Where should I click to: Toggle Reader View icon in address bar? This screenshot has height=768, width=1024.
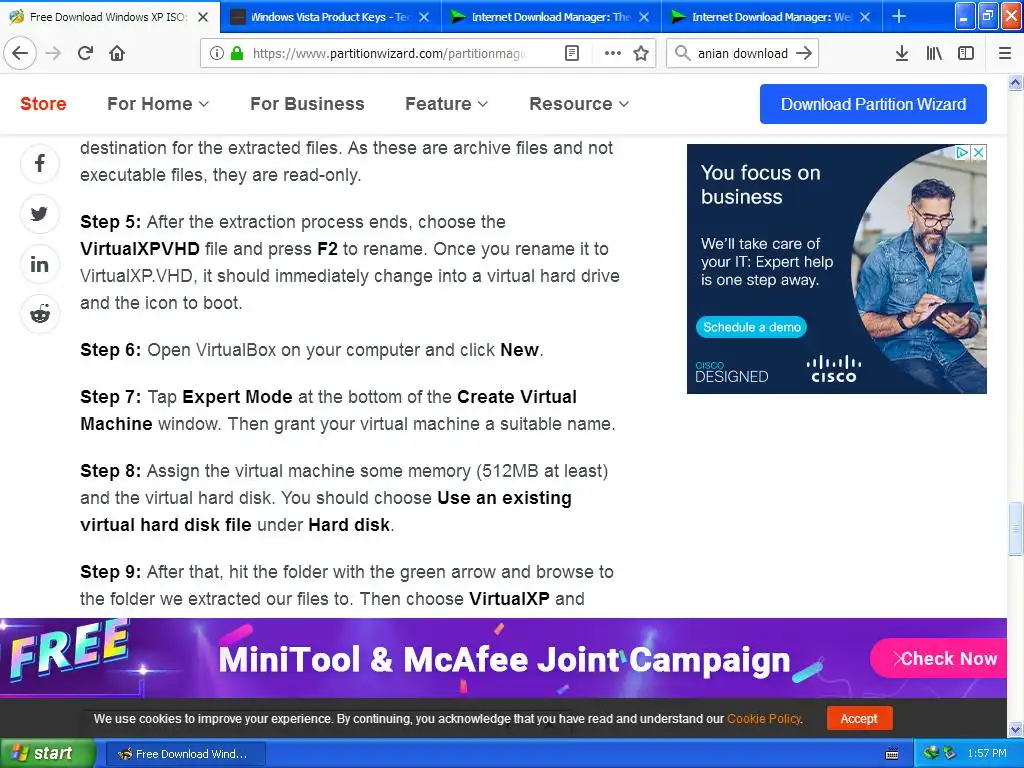(x=572, y=53)
